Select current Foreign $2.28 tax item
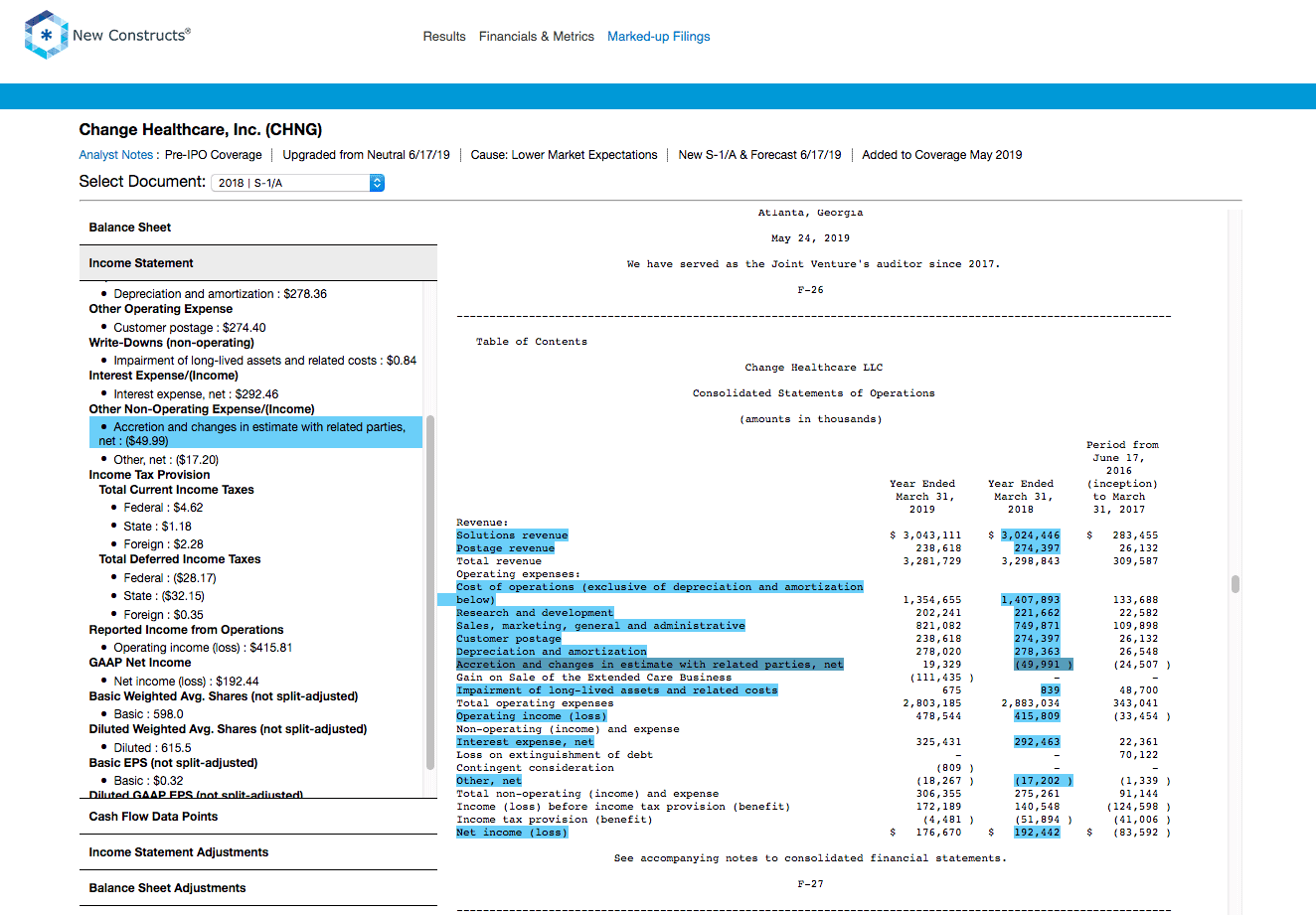This screenshot has height=915, width=1316. click(x=163, y=544)
